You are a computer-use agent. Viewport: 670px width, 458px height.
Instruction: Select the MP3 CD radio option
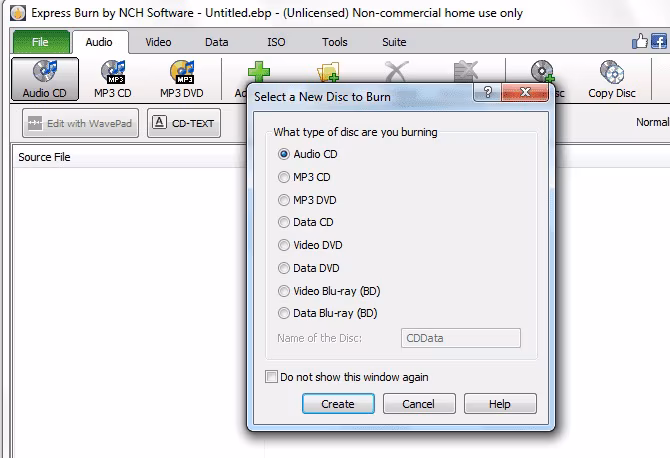pos(284,177)
